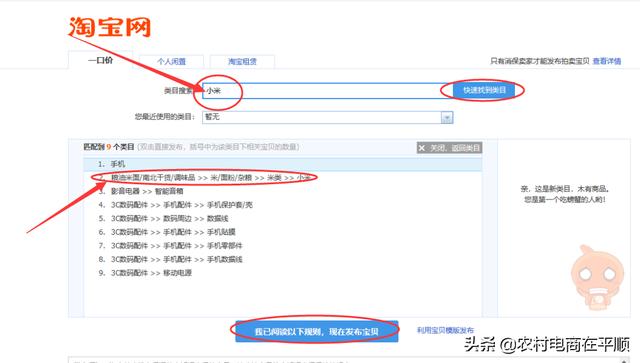Select the 粮油米面 小米 category row

[282, 178]
